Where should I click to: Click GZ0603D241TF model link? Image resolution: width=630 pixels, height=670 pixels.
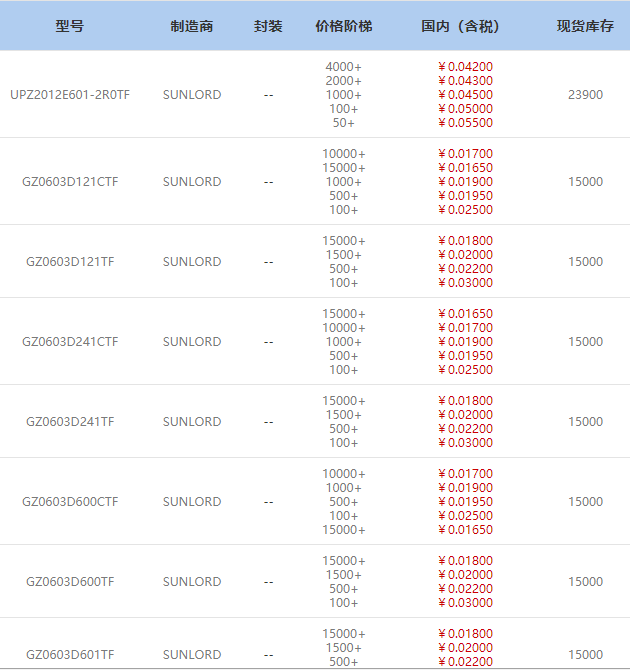[70, 422]
